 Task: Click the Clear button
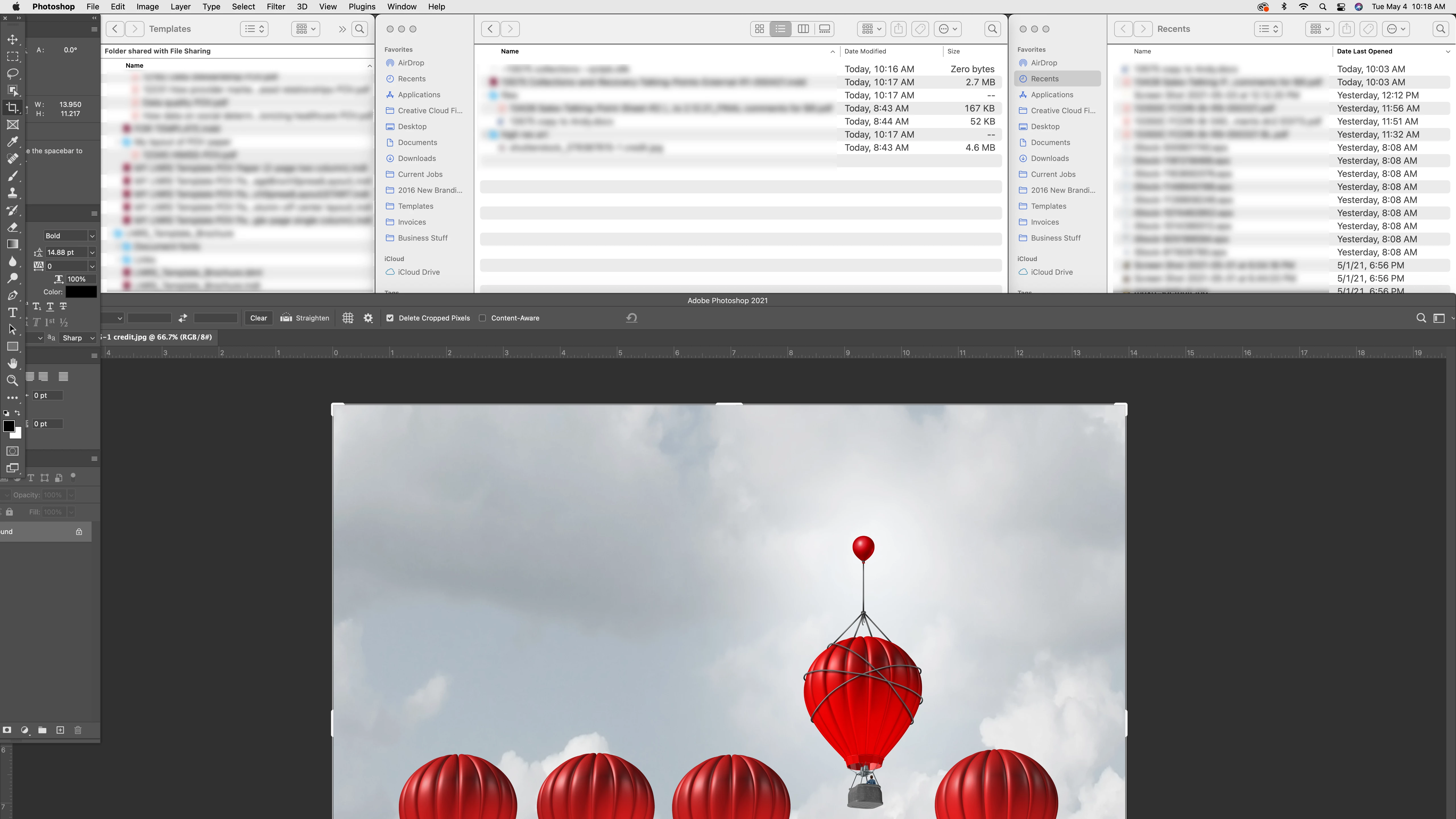pos(258,318)
